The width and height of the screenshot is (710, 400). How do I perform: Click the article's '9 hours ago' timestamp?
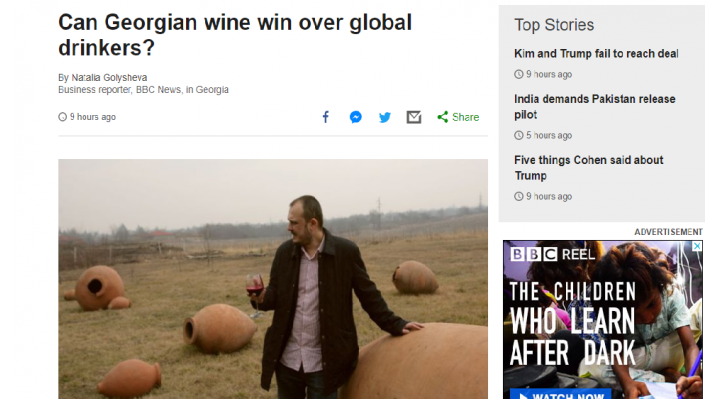tap(92, 117)
